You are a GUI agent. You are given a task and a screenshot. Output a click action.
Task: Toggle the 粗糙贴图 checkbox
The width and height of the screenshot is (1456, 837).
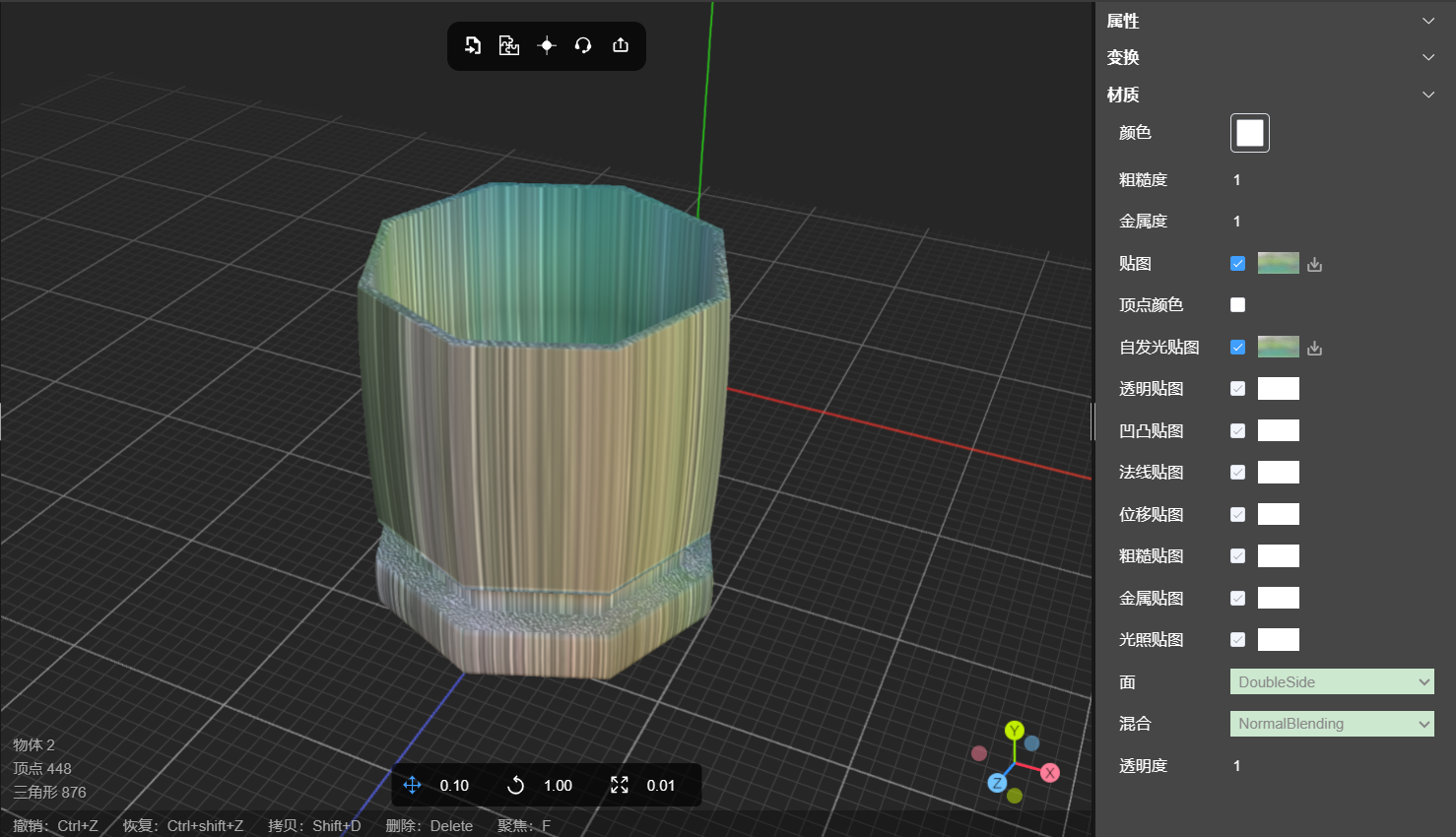click(x=1238, y=556)
